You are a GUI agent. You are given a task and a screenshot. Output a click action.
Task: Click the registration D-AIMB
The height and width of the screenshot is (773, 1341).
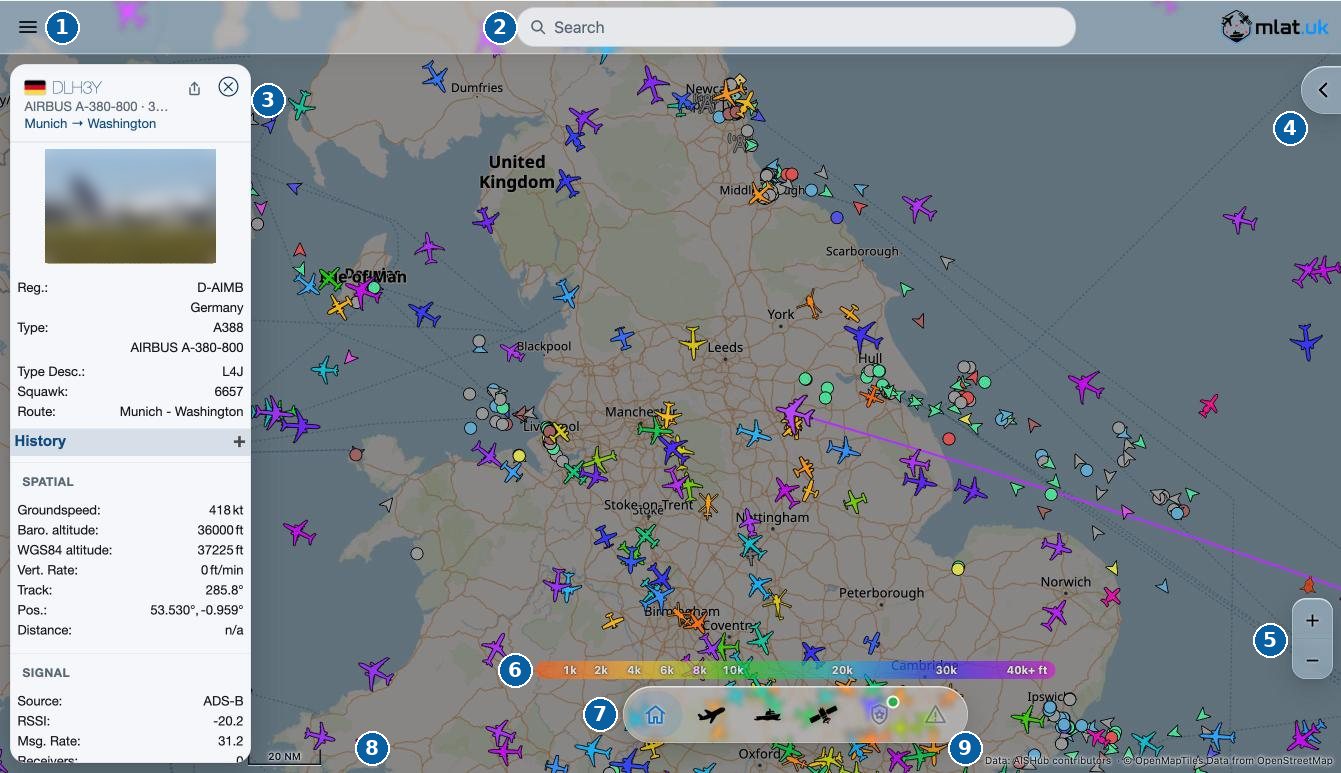220,287
